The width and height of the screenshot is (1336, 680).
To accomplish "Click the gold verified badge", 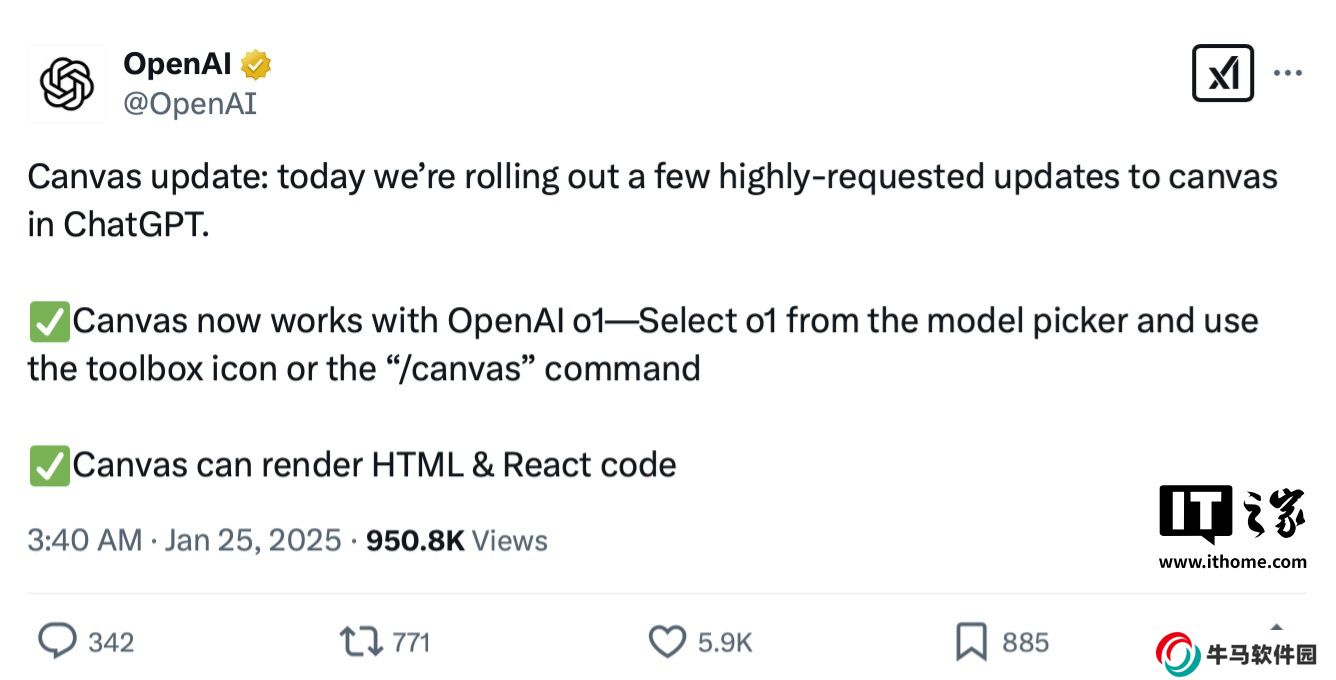I will point(256,65).
